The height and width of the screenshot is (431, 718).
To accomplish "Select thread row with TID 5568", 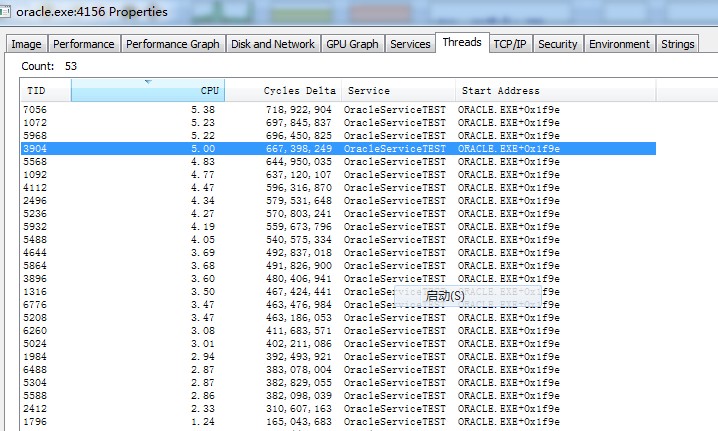I will click(338, 162).
